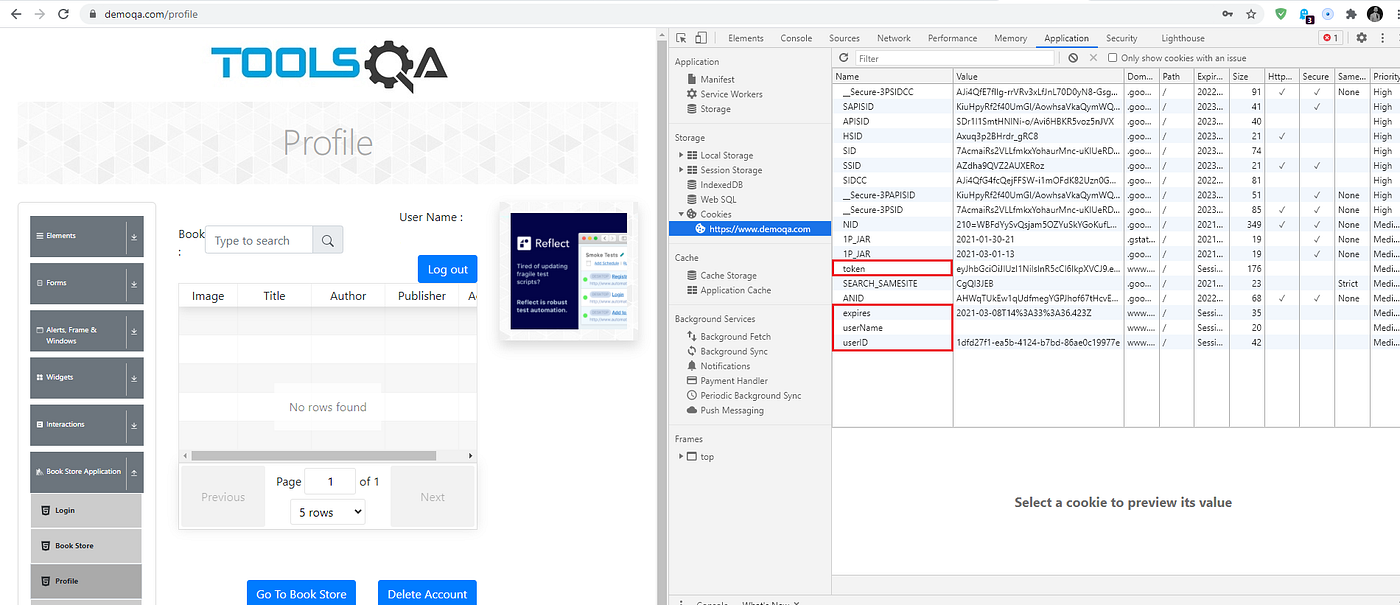The height and width of the screenshot is (605, 1400).
Task: Clear all cookies icon
Action: (x=1073, y=58)
